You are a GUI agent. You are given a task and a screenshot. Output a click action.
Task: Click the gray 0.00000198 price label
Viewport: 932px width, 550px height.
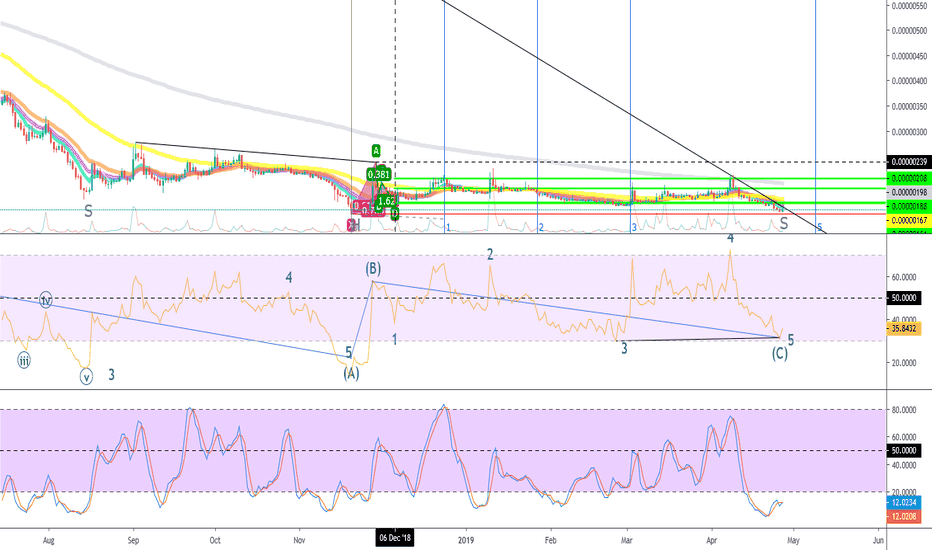[x=909, y=193]
